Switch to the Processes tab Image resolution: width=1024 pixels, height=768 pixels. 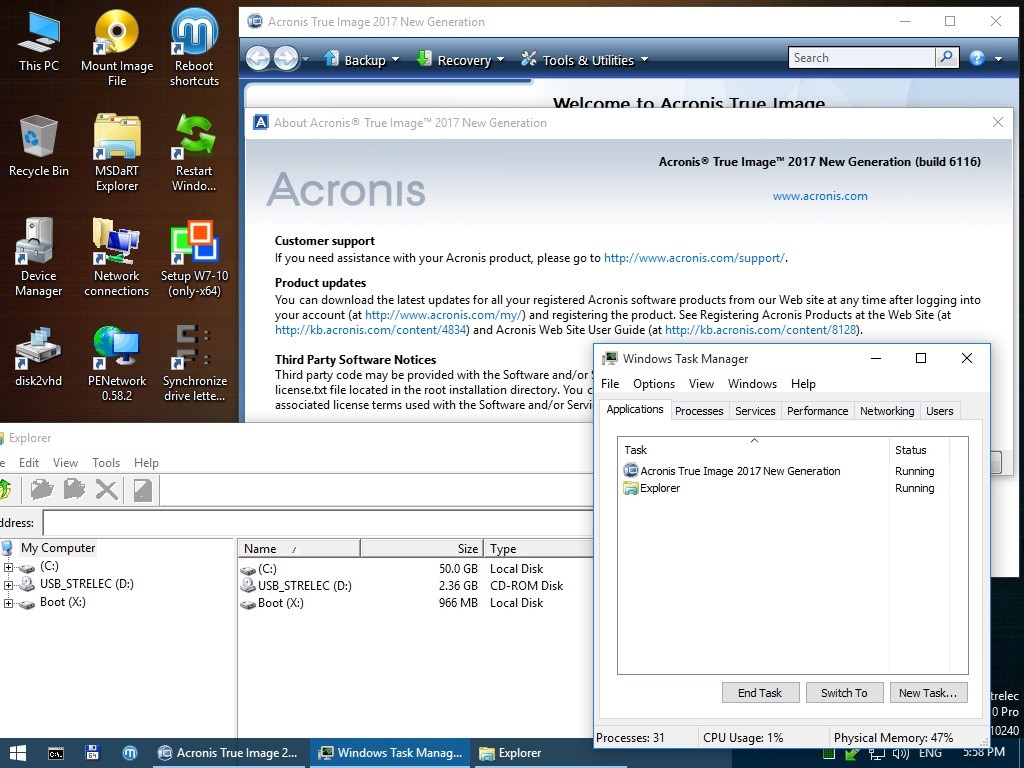pyautogui.click(x=699, y=411)
